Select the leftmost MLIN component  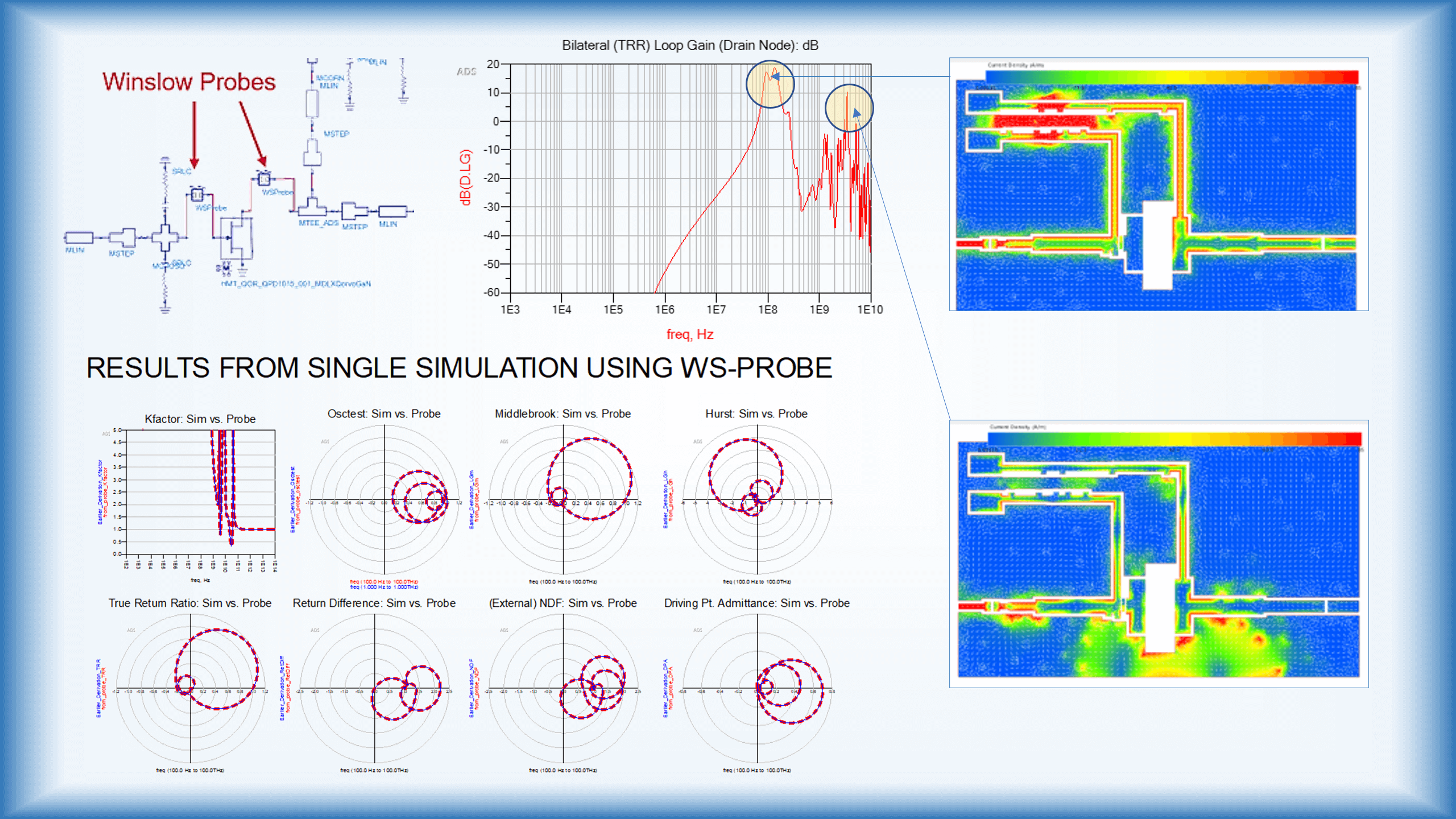tap(78, 237)
